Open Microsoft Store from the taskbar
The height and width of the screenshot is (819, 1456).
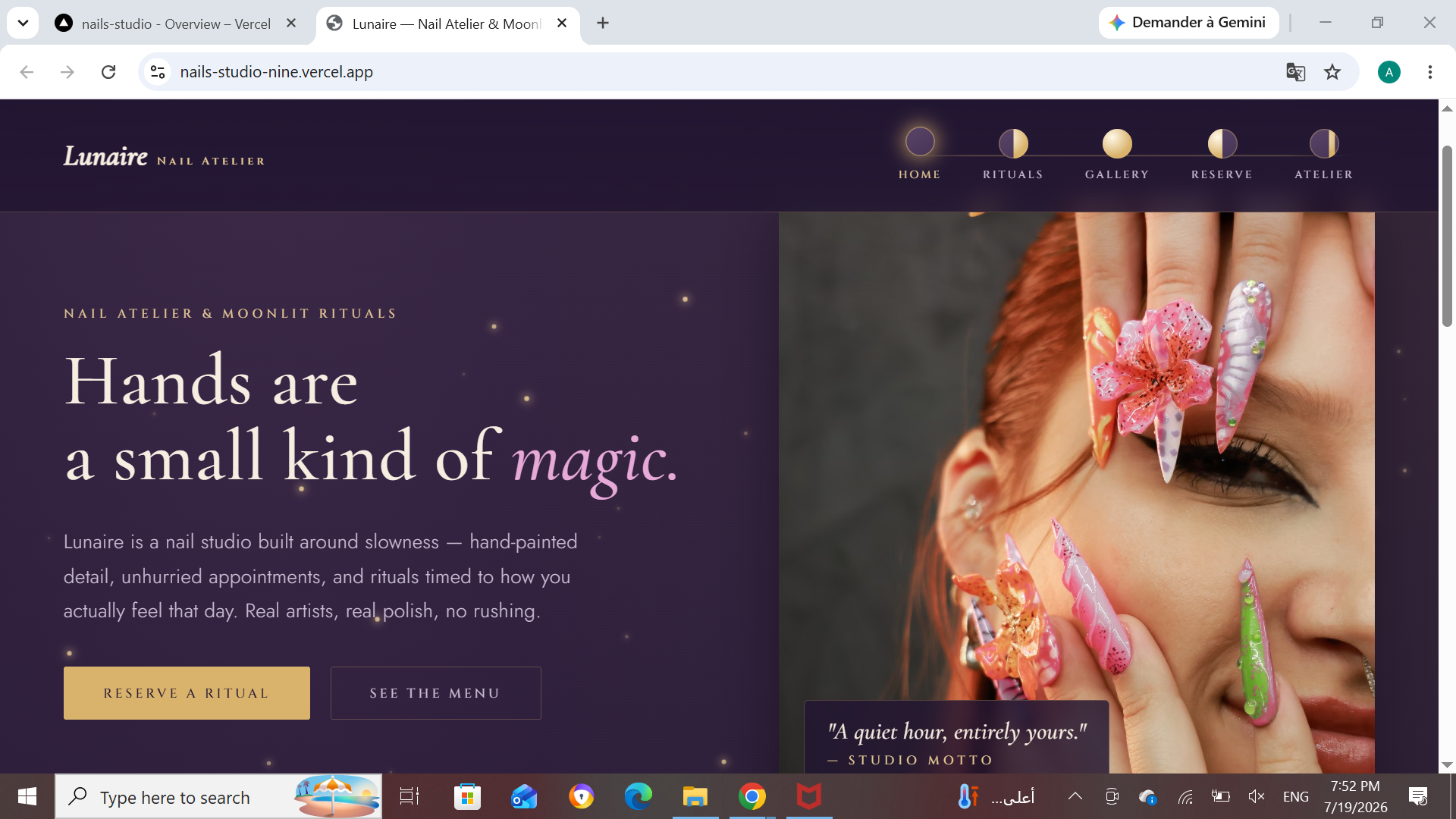(x=467, y=796)
